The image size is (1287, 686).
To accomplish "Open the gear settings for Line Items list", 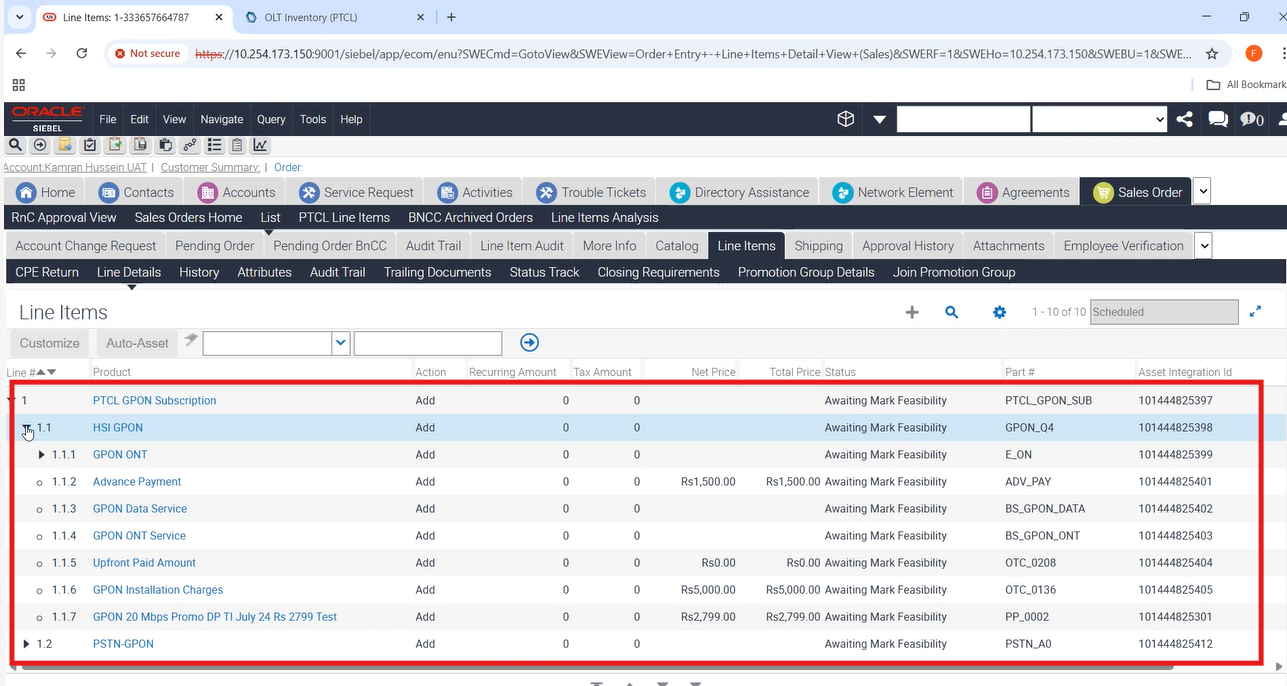I will (999, 312).
